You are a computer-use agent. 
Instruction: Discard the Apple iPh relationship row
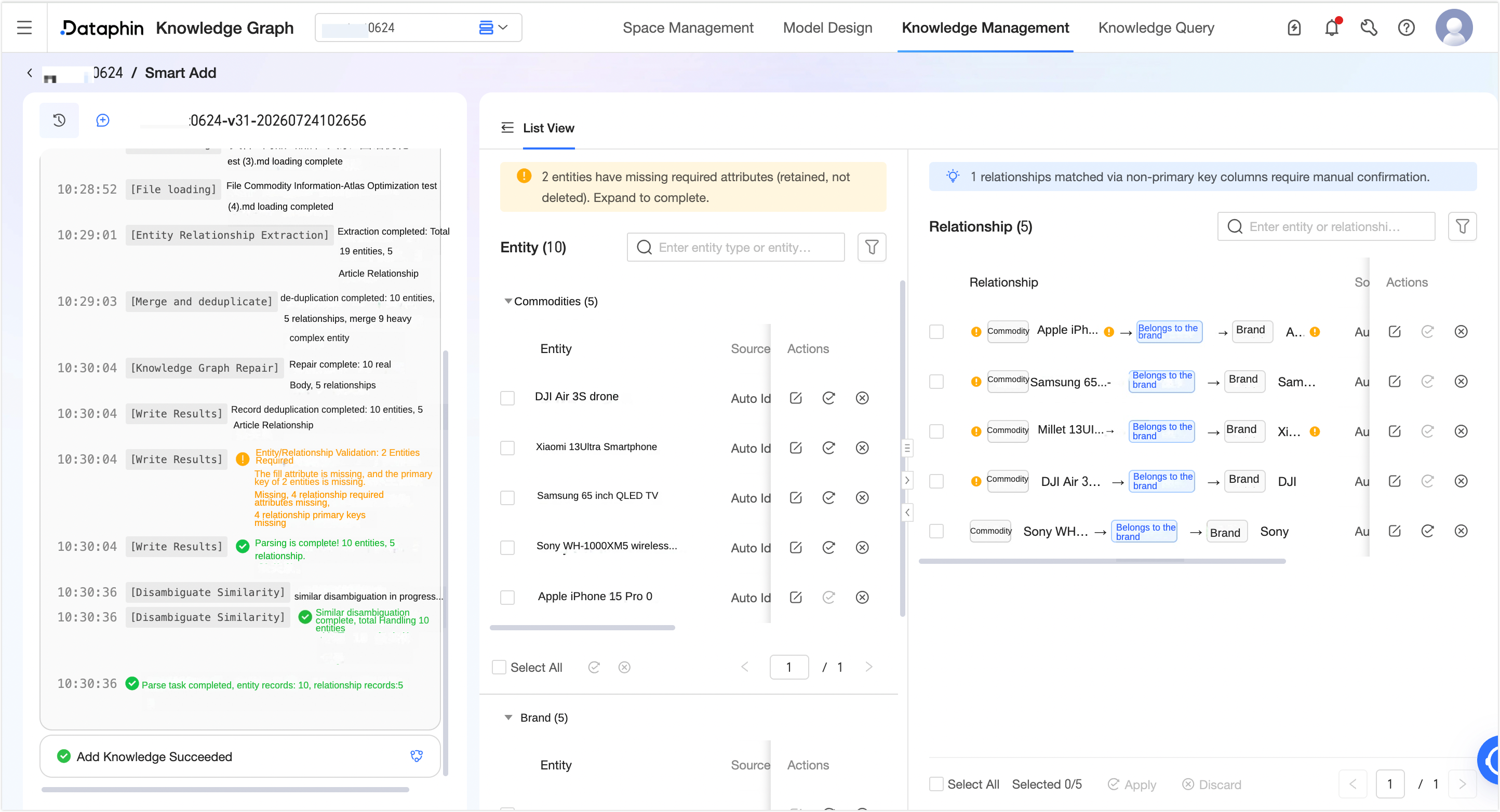point(1461,332)
